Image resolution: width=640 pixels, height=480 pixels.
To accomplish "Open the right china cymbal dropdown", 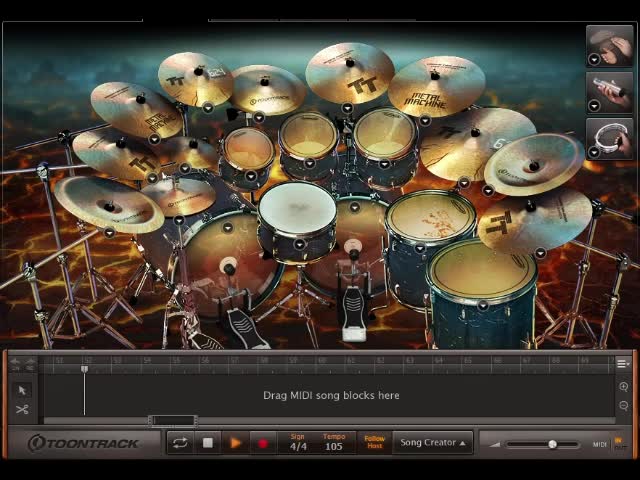I will pos(488,190).
